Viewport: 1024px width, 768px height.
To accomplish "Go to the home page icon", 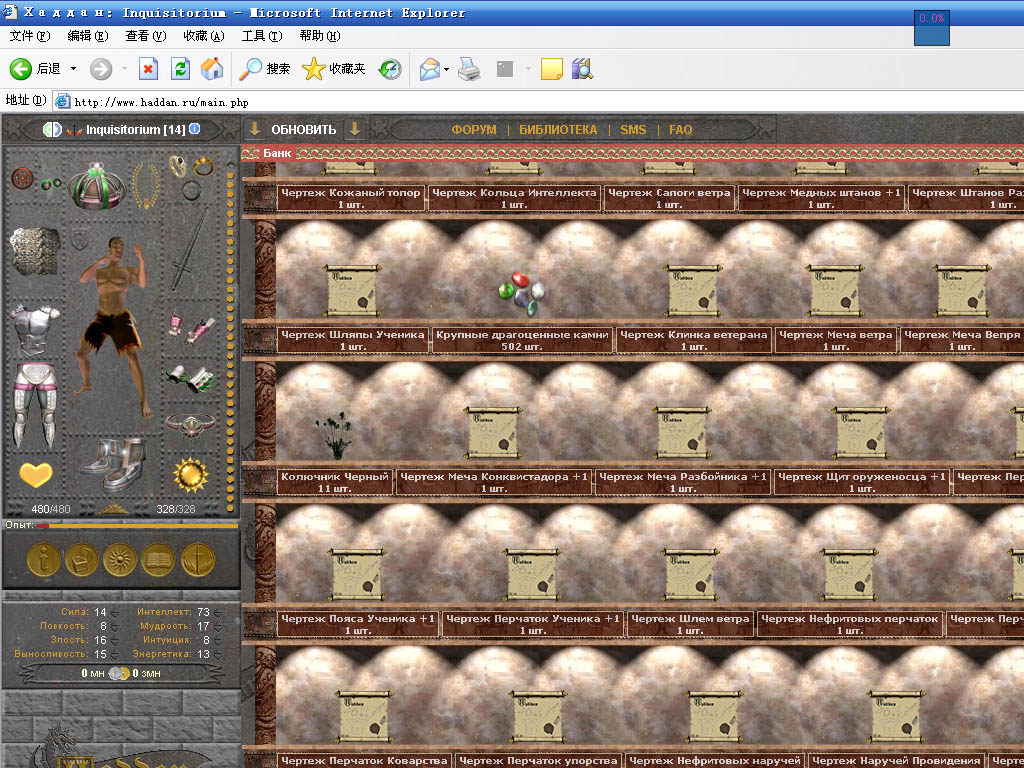I will [x=212, y=69].
